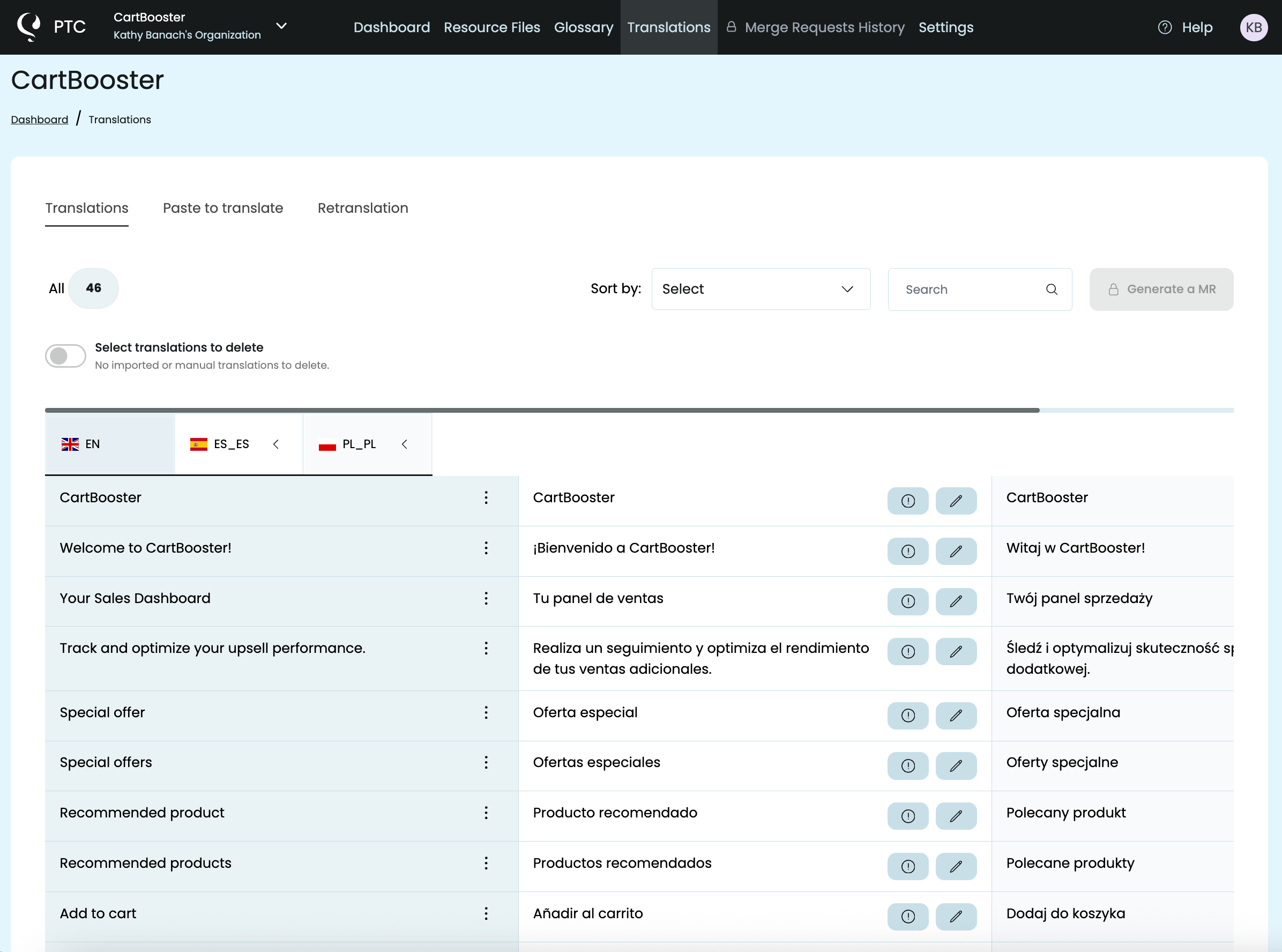Viewport: 1282px width, 952px height.
Task: Open the Glossary menu item
Action: [583, 27]
